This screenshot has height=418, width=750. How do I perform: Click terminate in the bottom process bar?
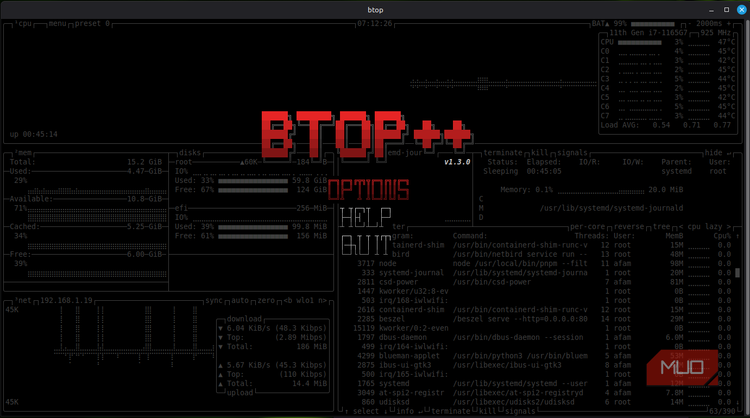point(451,411)
